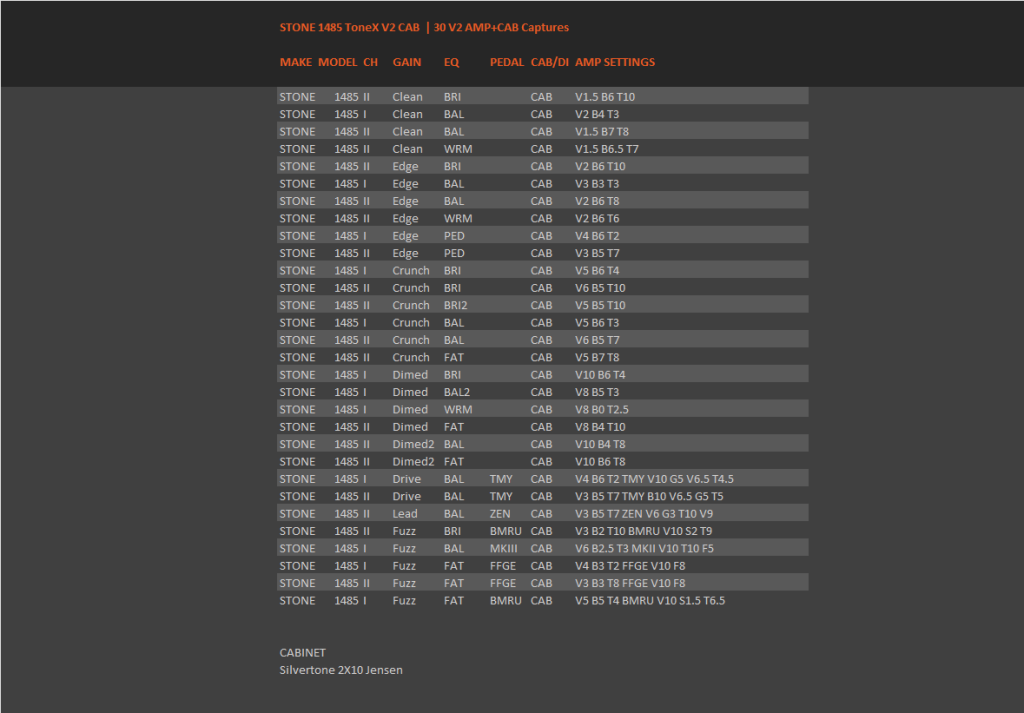
Task: Select the 'V5 B6 T4' amp settings cell
Action: pos(597,270)
